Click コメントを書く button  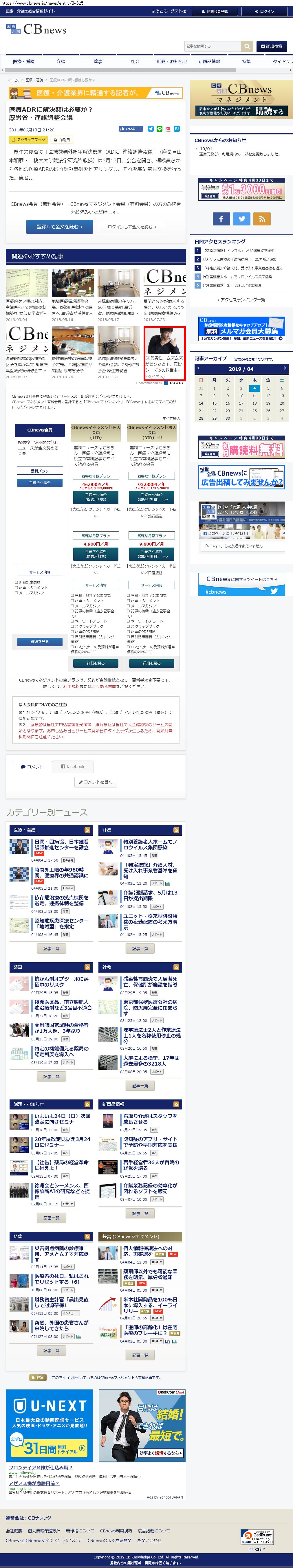[x=96, y=782]
